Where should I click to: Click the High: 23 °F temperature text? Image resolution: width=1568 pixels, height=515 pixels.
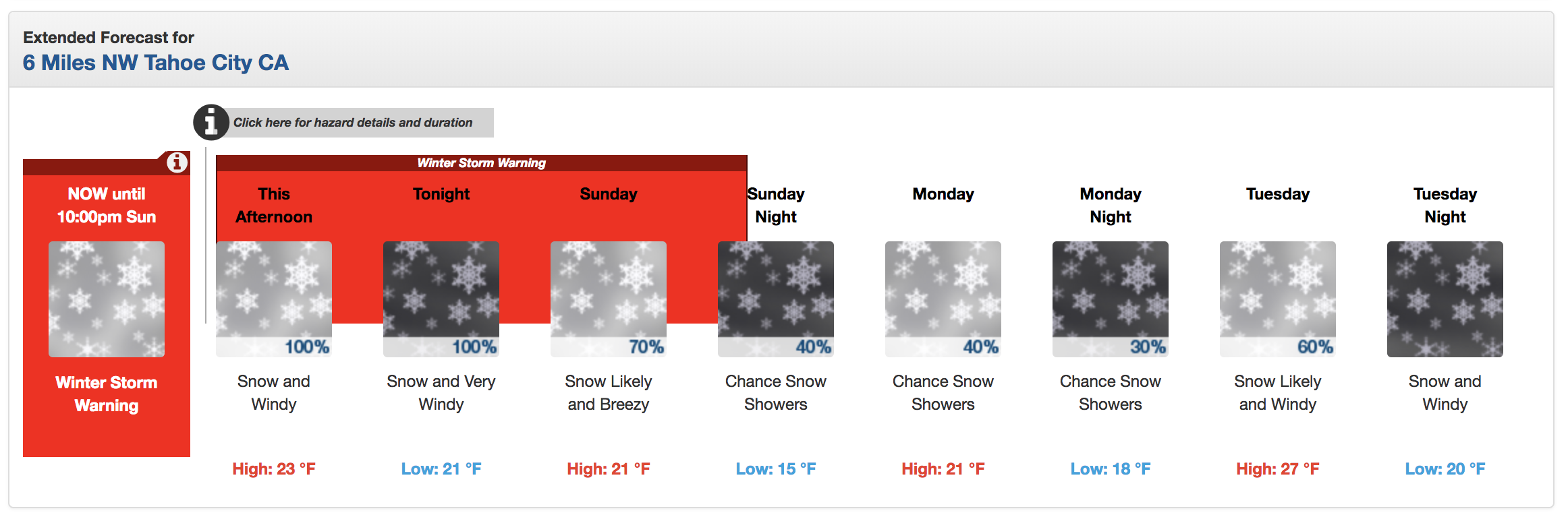coord(274,468)
